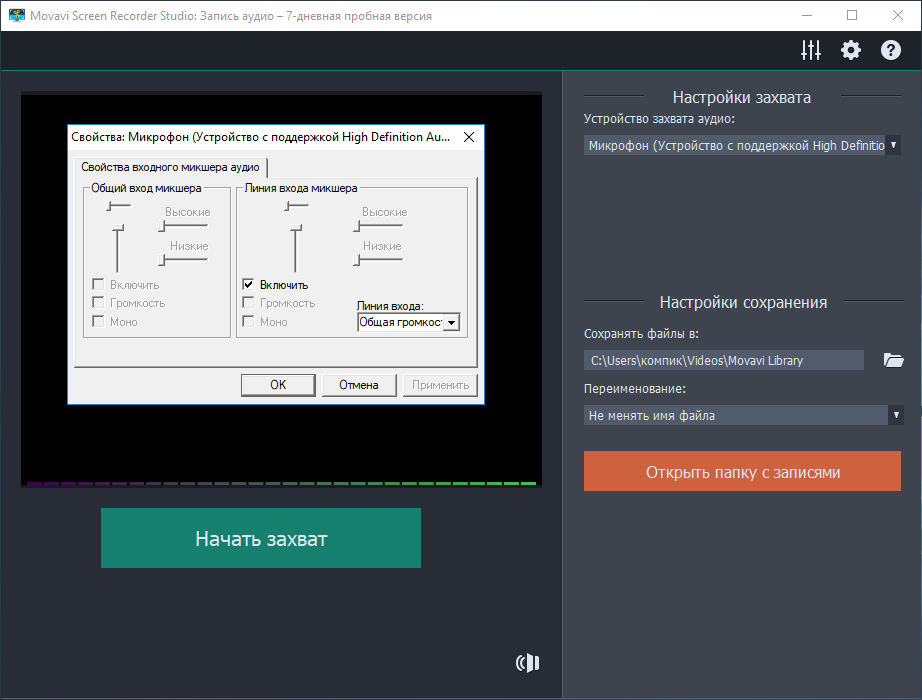This screenshot has height=700, width=922.
Task: Browse for save folder using folder icon
Action: coord(893,360)
